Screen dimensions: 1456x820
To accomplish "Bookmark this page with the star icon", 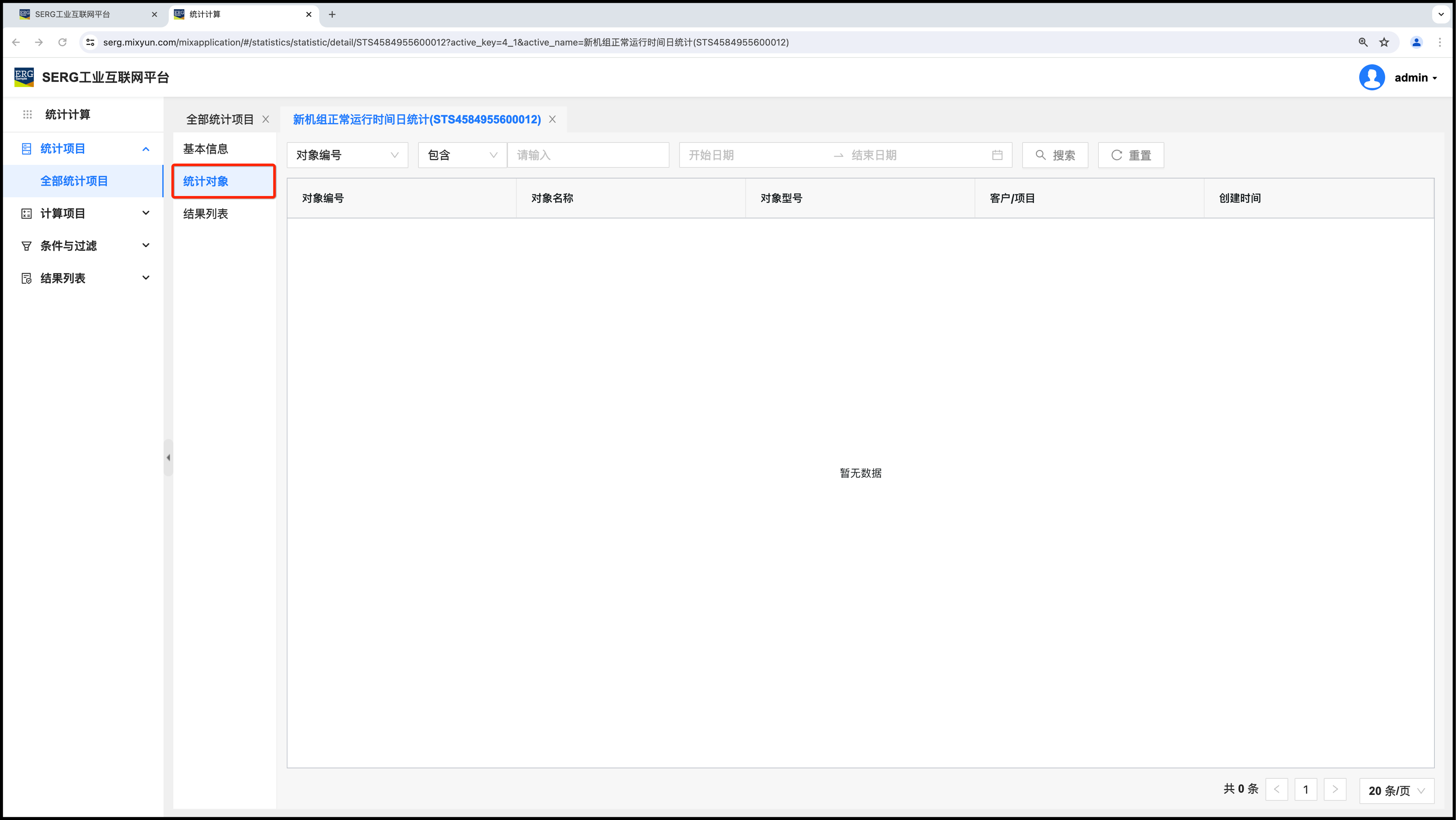I will (x=1384, y=43).
